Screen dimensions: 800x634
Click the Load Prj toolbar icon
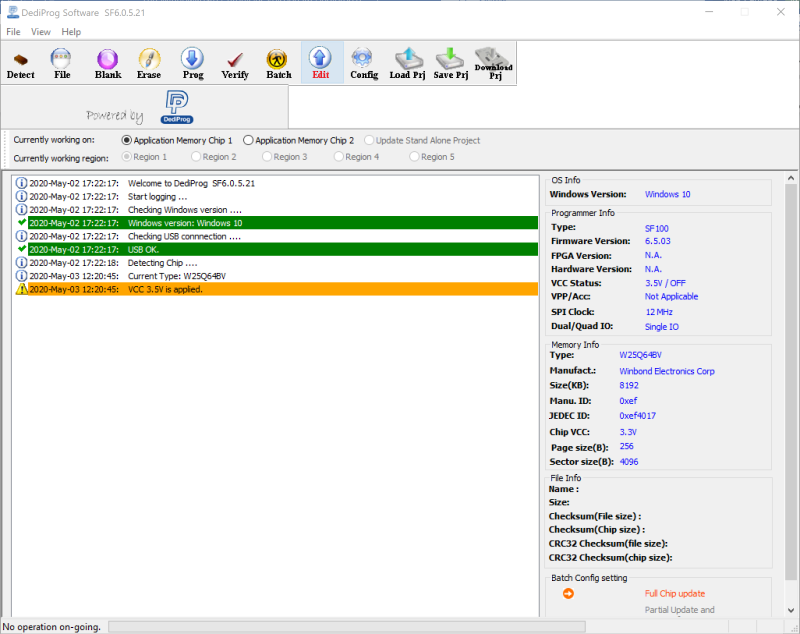click(x=407, y=64)
